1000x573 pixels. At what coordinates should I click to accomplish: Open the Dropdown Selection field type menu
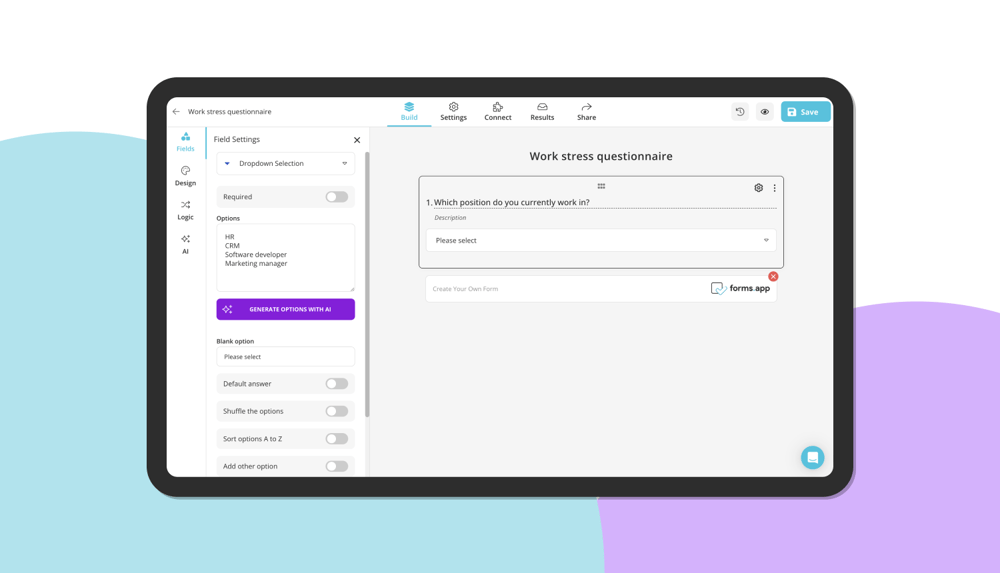tap(285, 163)
